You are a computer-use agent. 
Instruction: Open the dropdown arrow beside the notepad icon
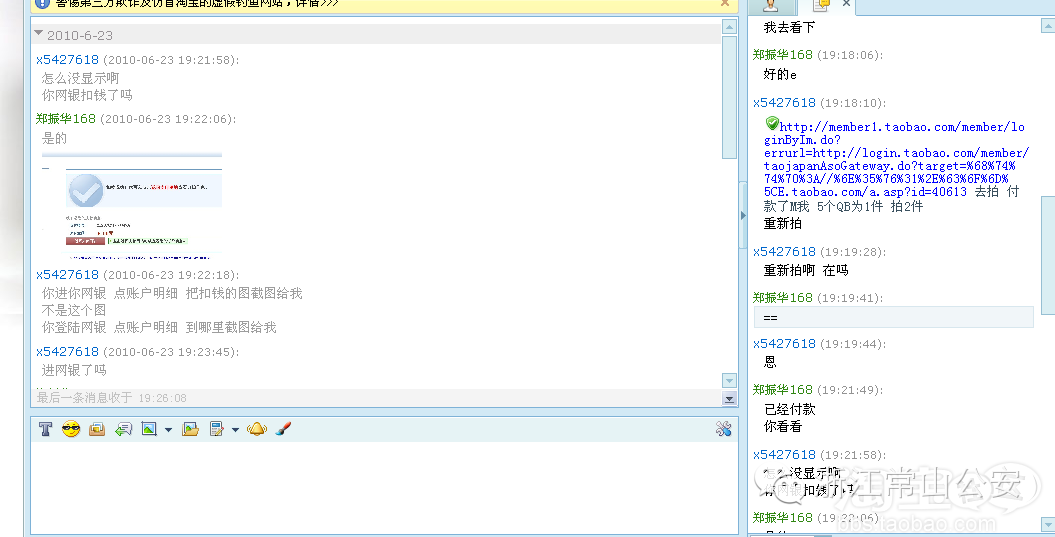(x=235, y=430)
